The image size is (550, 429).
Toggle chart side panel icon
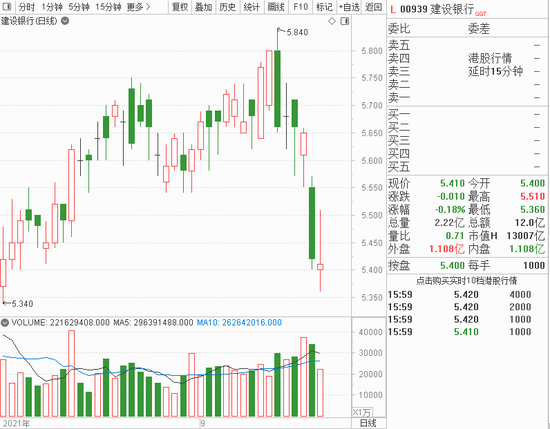pyautogui.click(x=345, y=21)
